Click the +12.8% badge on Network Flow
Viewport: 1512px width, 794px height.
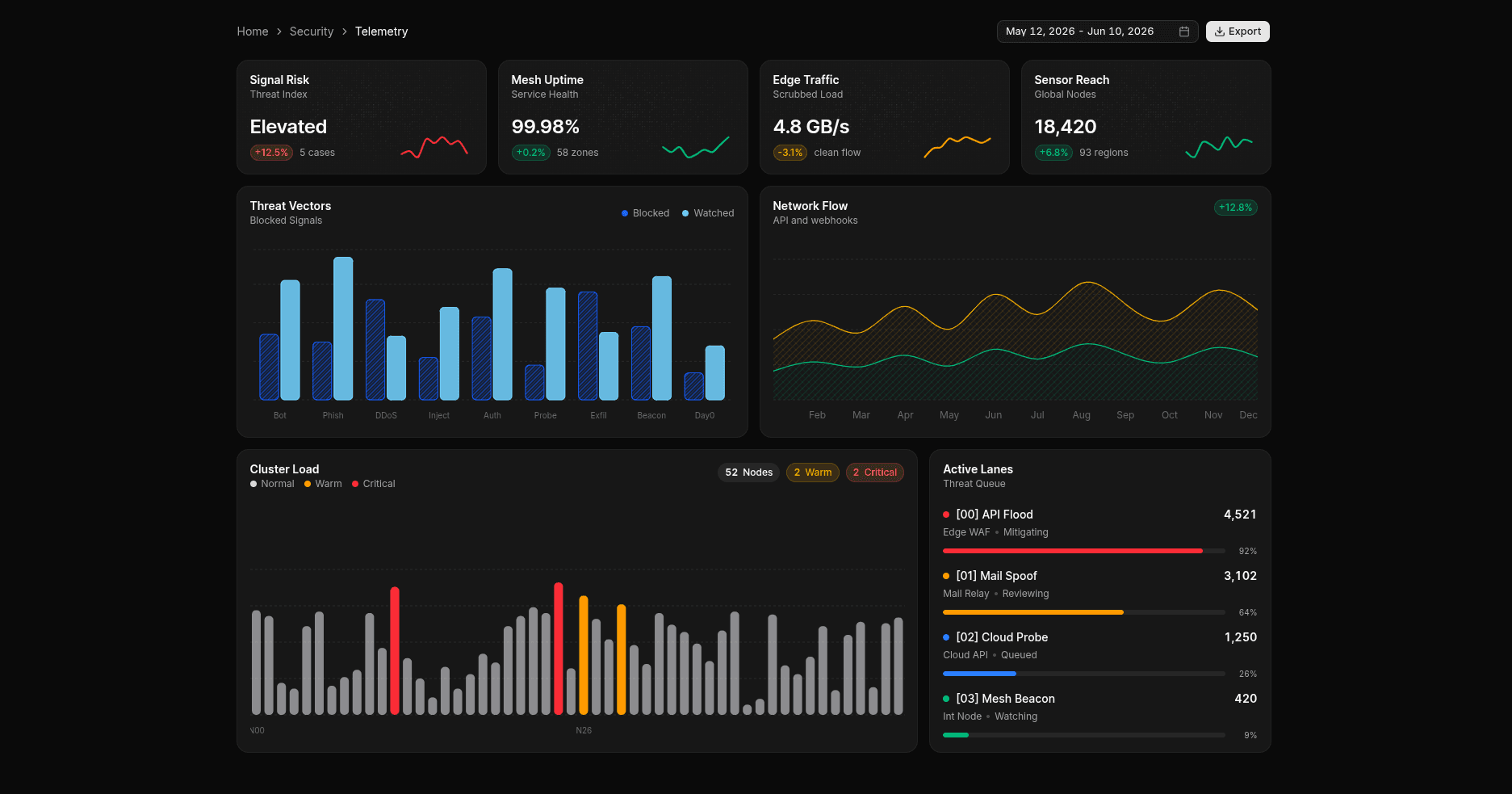point(1235,208)
